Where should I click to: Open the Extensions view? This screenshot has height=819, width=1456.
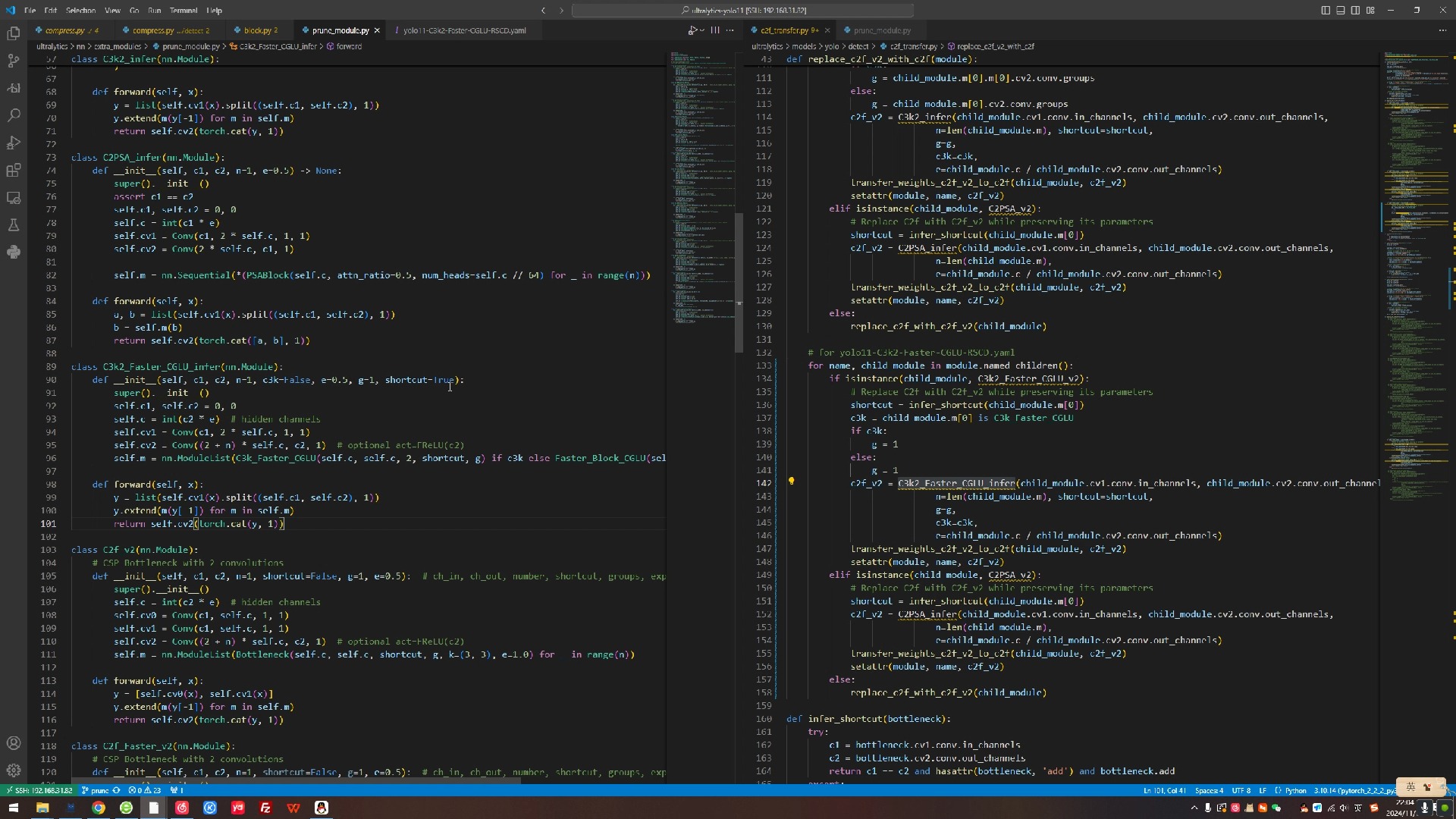tap(13, 171)
